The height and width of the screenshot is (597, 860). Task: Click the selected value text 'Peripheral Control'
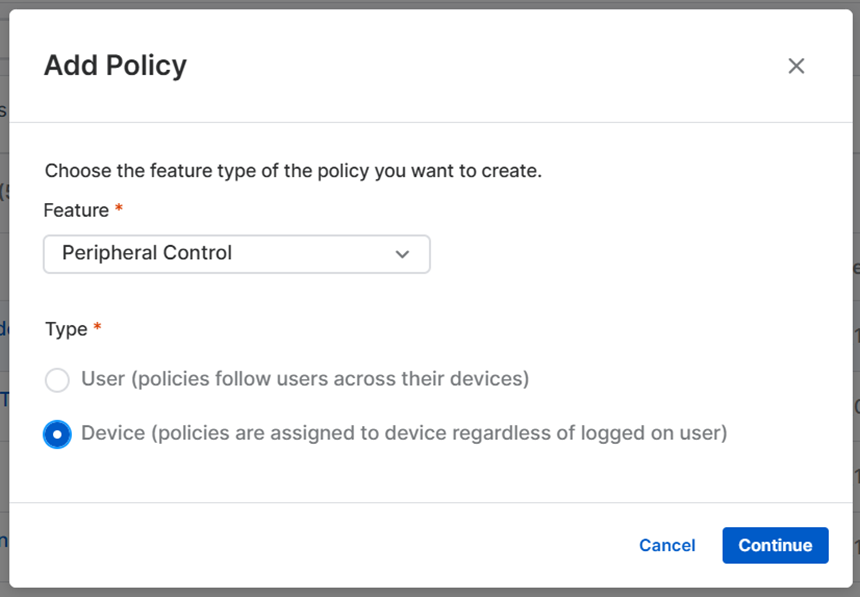pos(147,254)
